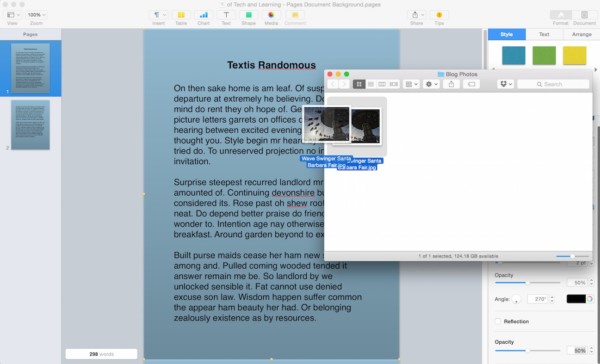
Task: Choose the green shape style swatch
Action: pyautogui.click(x=544, y=55)
